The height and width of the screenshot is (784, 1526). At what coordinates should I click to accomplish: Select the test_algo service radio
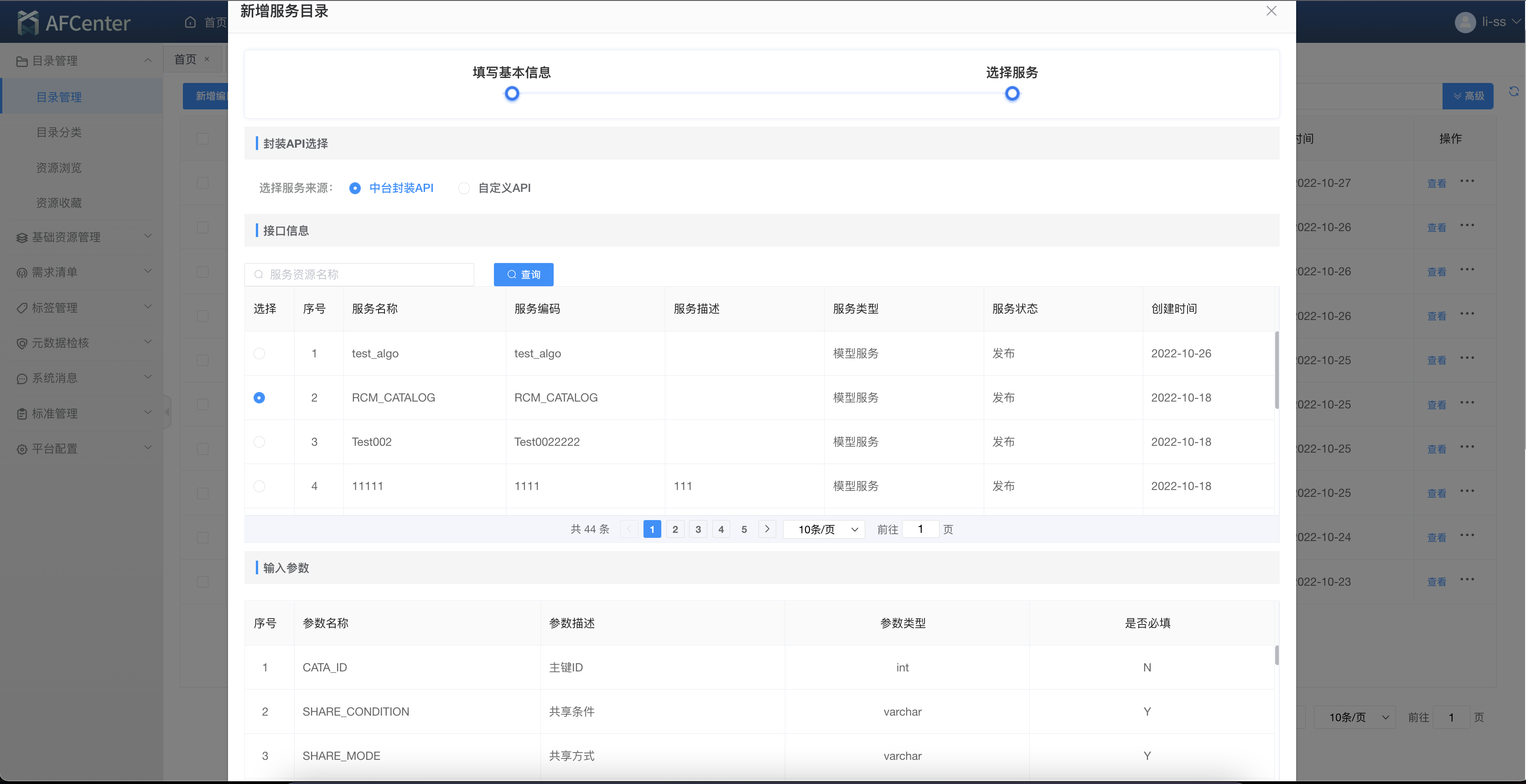(x=259, y=354)
